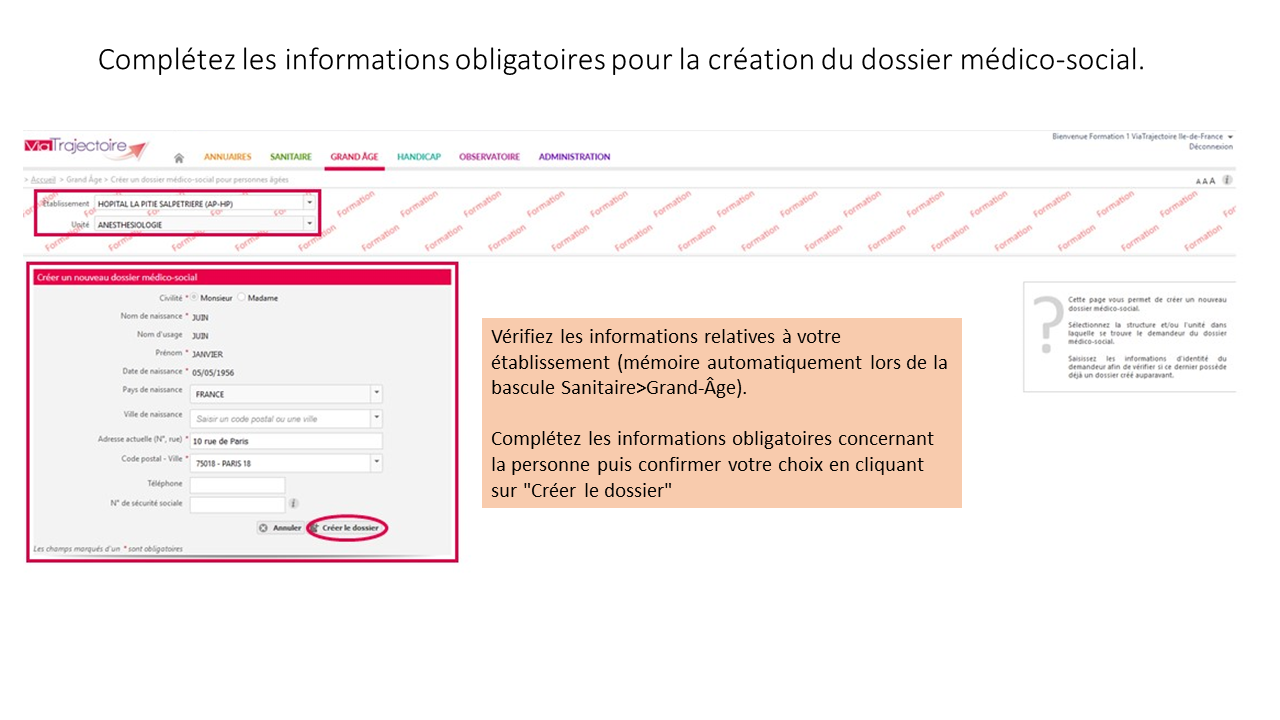The image size is (1280, 720).
Task: Select the Monsieur radio button
Action: 194,298
